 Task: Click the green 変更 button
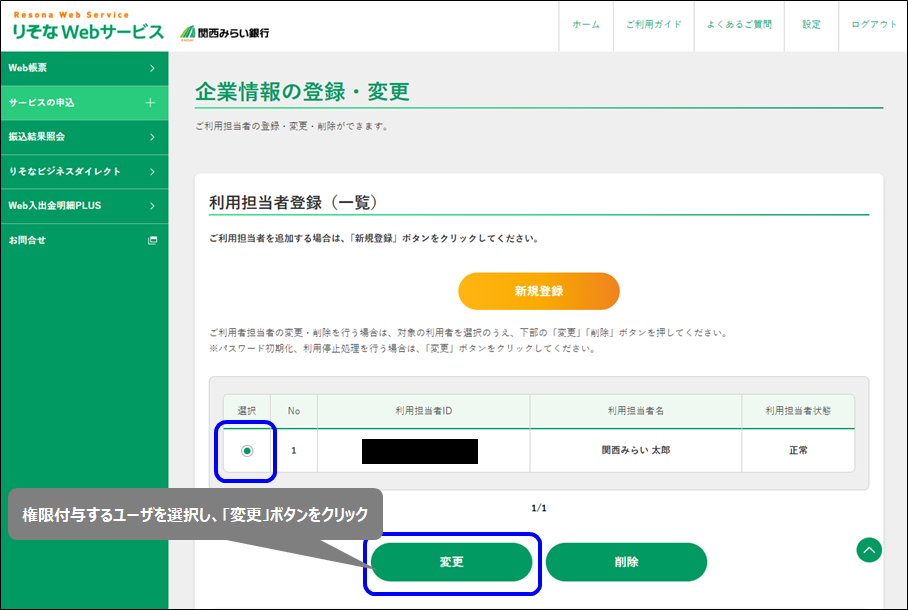(452, 562)
